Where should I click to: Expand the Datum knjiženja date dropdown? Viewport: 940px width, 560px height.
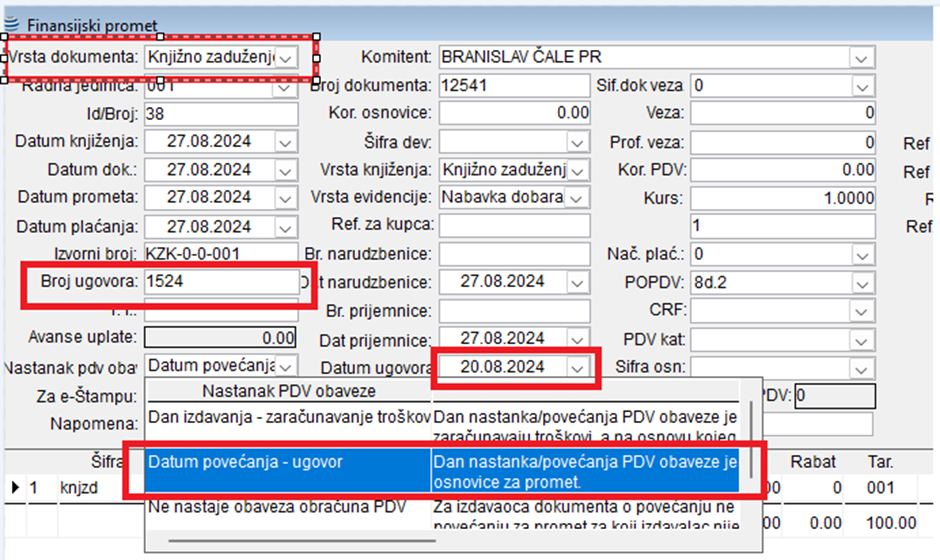285,142
